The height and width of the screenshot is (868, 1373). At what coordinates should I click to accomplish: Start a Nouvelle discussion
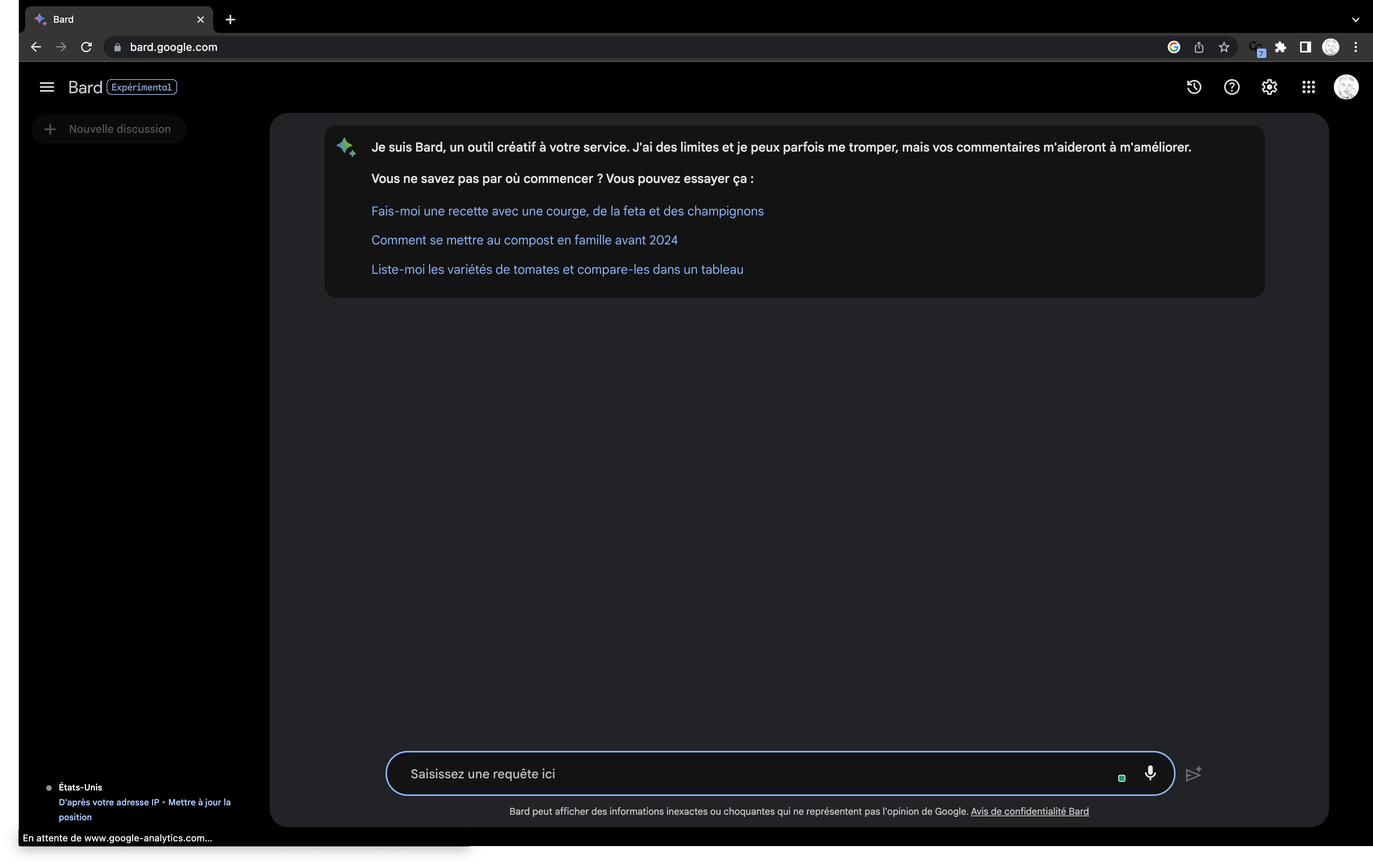point(109,129)
